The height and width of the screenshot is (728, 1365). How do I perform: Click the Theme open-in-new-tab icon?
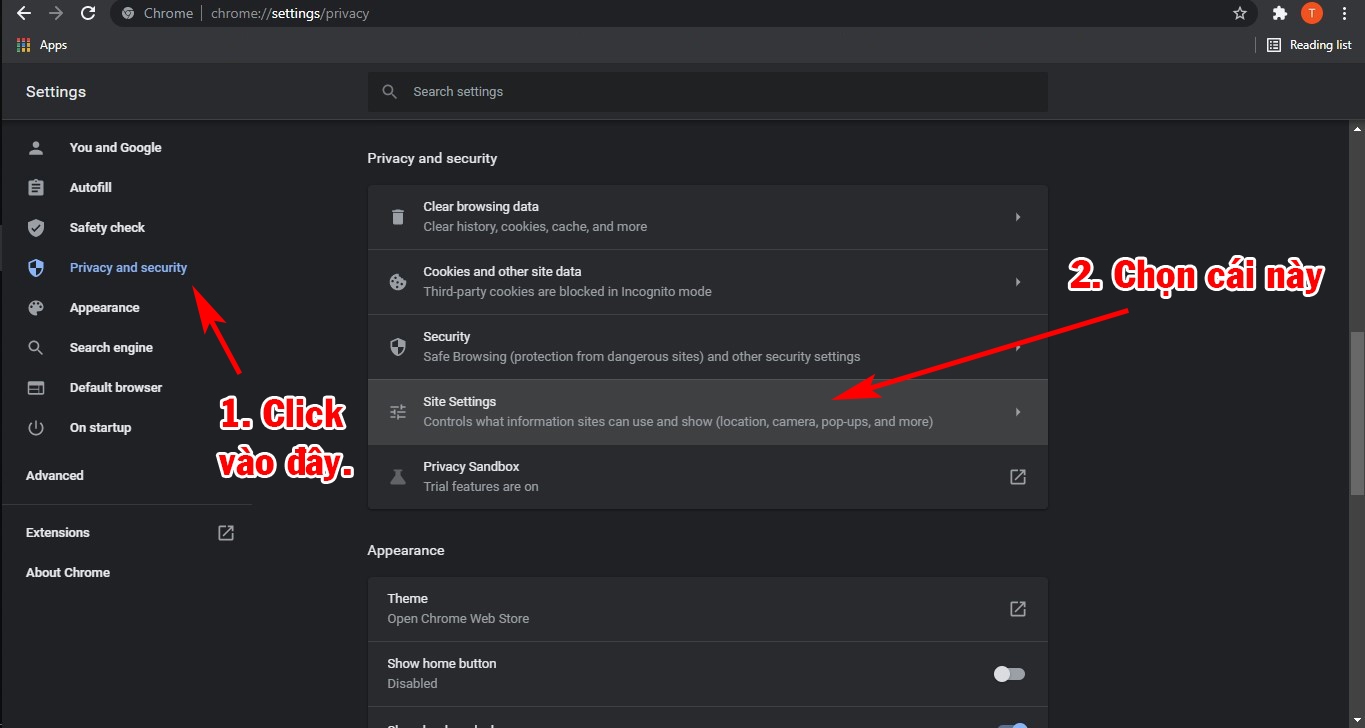[1018, 609]
